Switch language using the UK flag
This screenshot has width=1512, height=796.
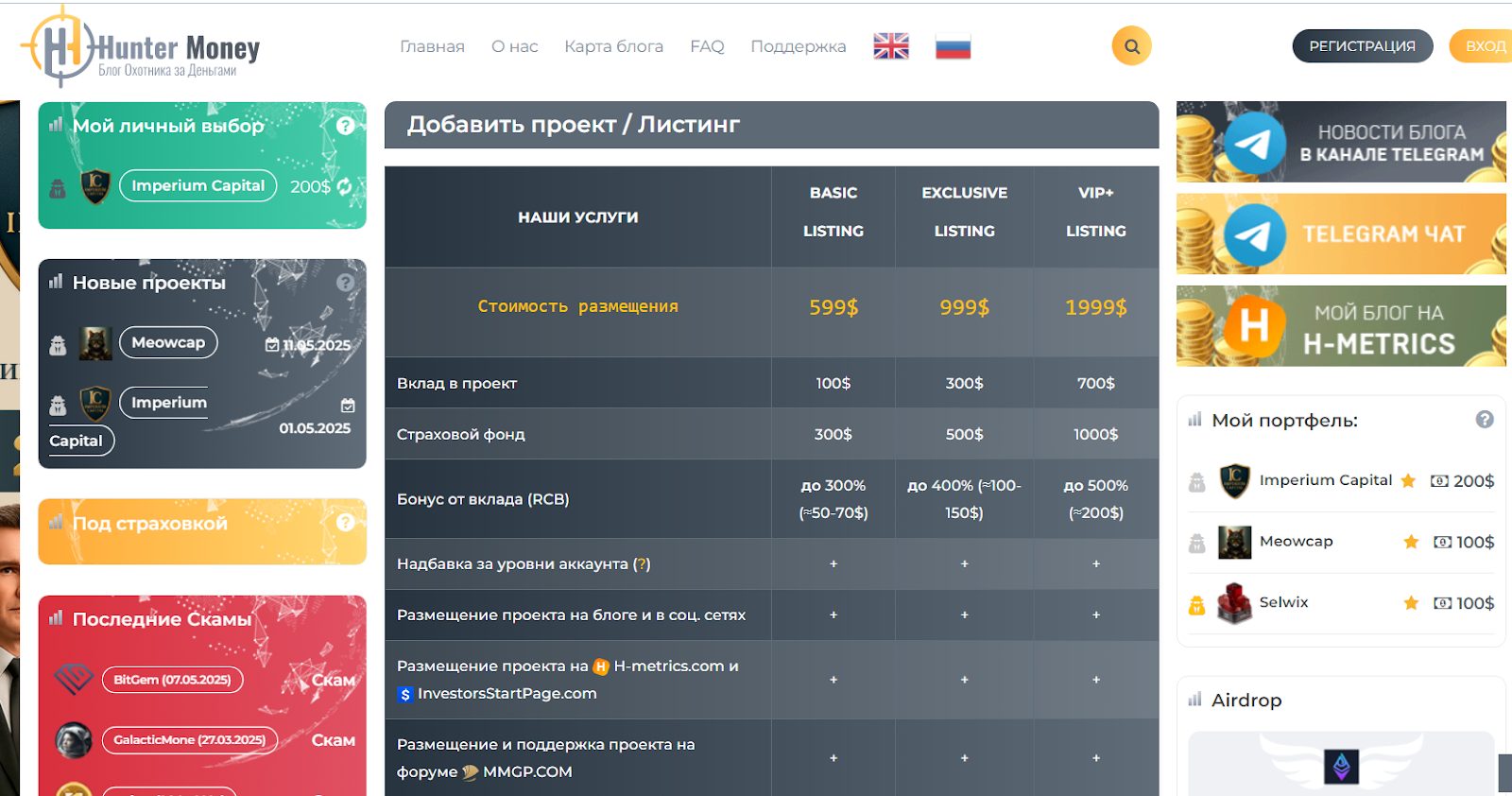(x=891, y=46)
